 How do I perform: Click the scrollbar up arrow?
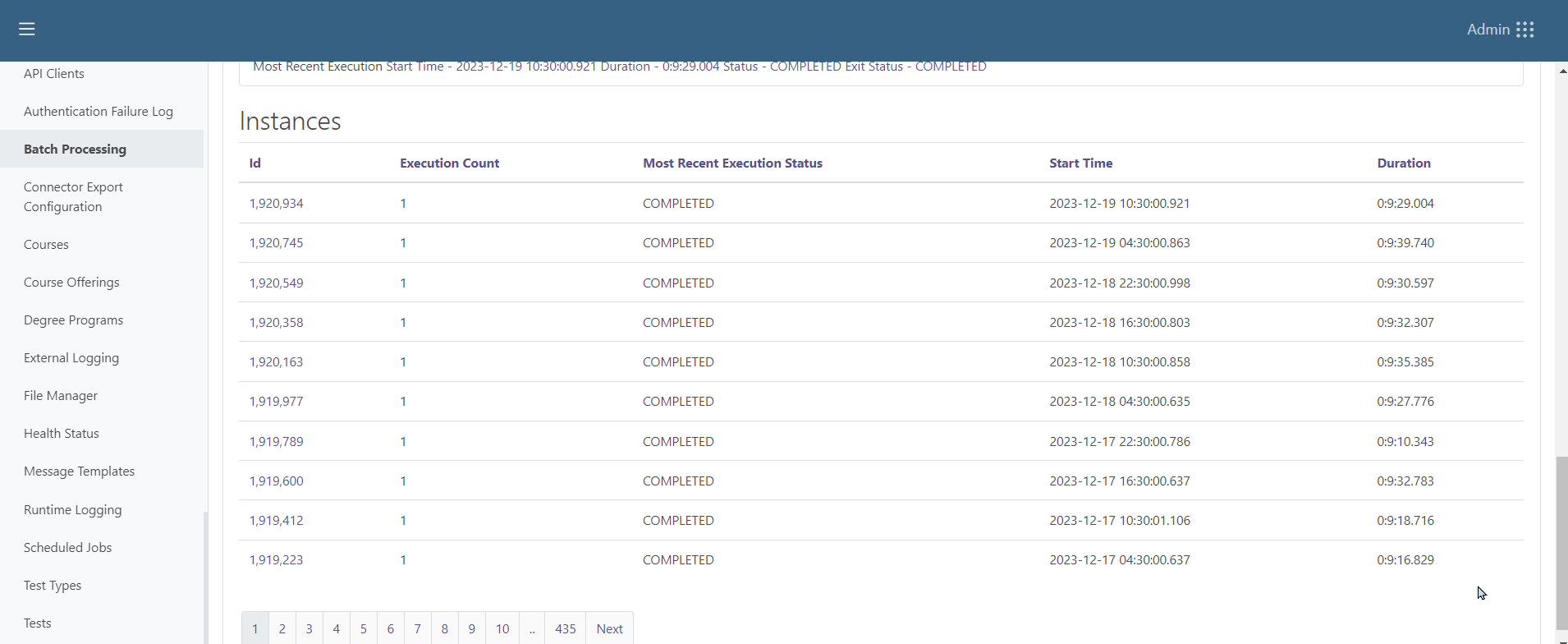click(1562, 71)
